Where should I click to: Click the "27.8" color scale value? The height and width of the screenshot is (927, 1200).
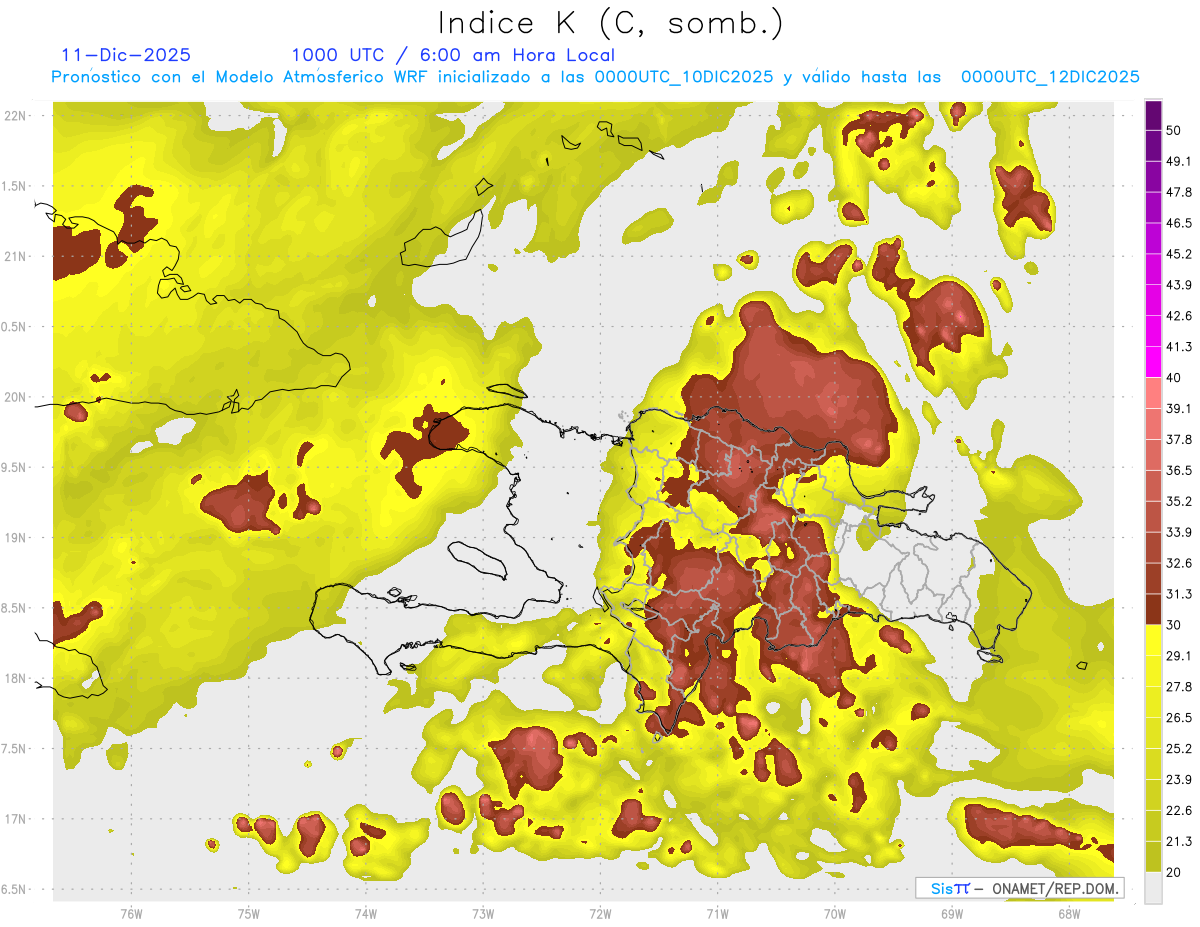tap(1179, 687)
